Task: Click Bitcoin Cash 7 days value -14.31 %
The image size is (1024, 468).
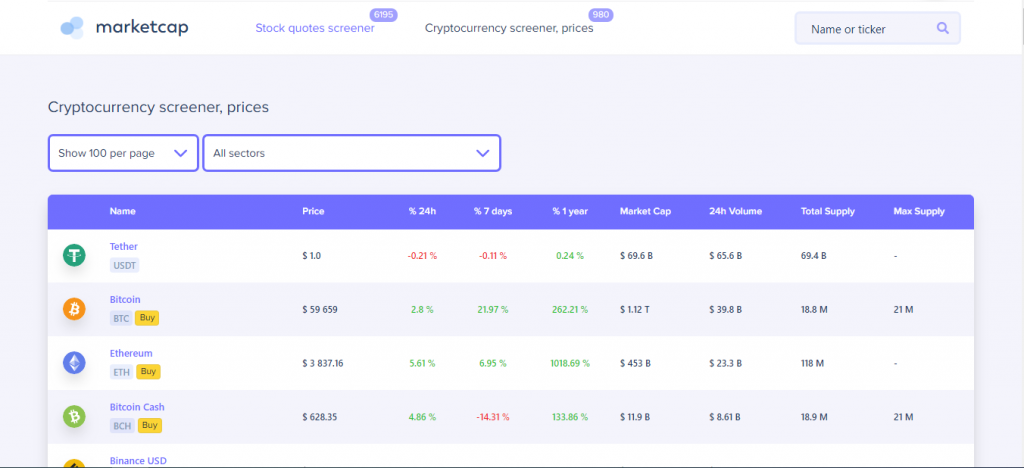Action: tap(493, 416)
